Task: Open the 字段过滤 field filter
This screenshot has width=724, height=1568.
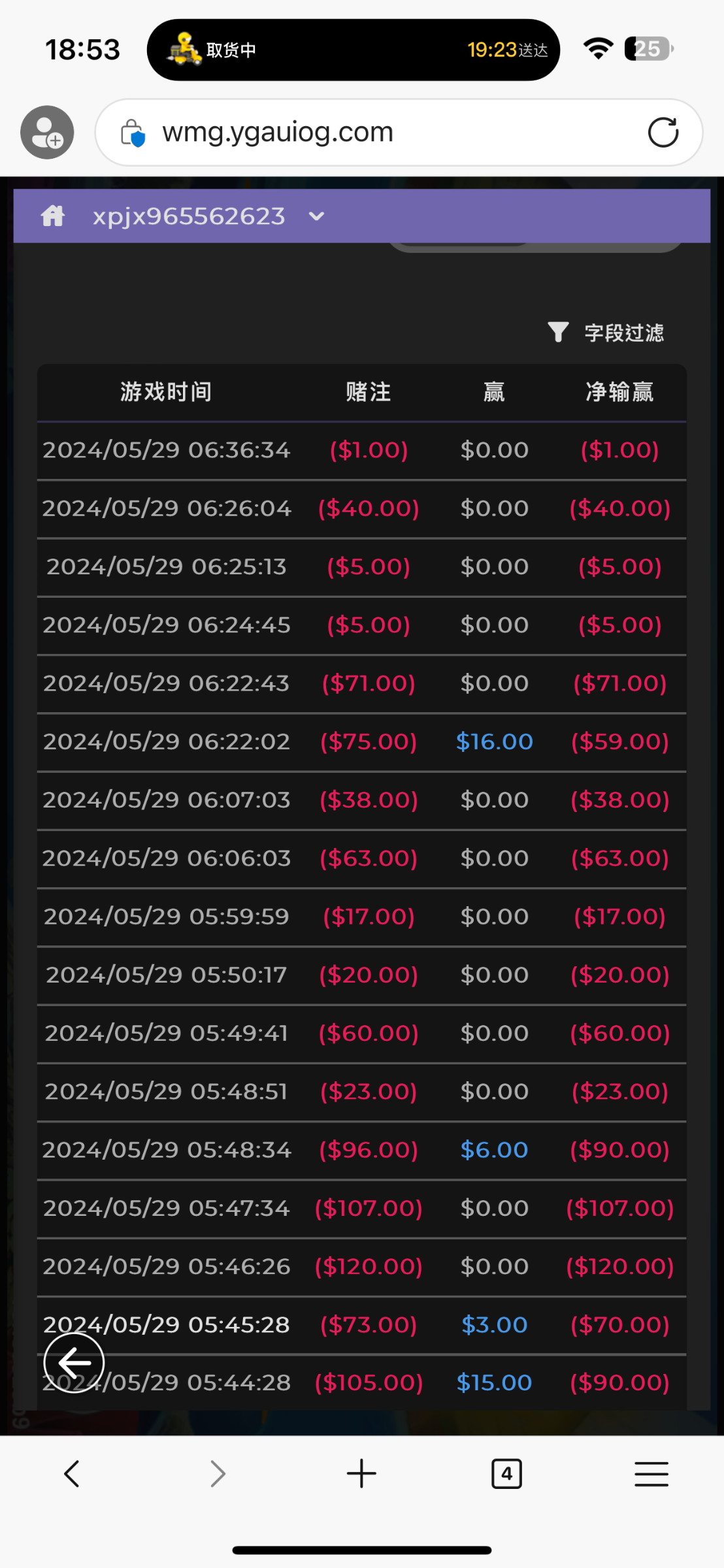Action: 623,333
